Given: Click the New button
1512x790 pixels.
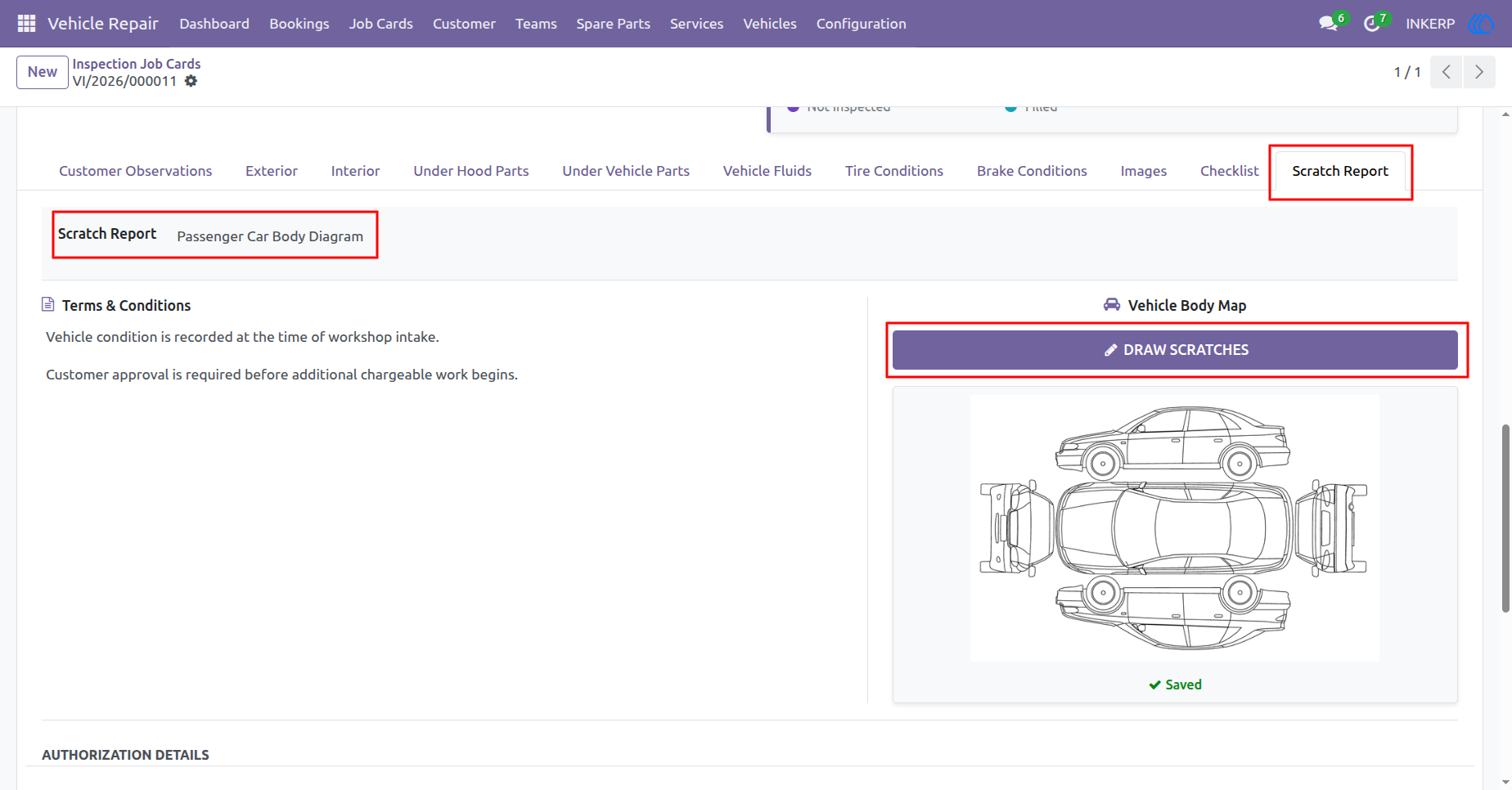Looking at the screenshot, I should (x=43, y=72).
